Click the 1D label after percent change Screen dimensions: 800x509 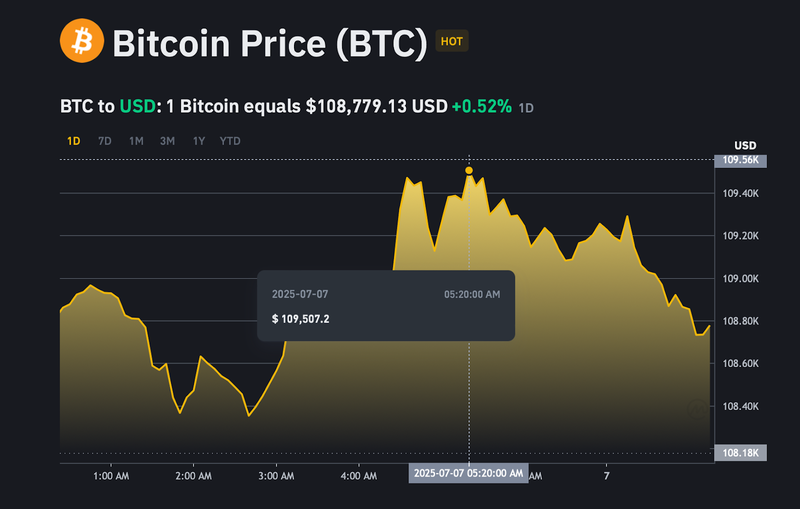pos(526,107)
